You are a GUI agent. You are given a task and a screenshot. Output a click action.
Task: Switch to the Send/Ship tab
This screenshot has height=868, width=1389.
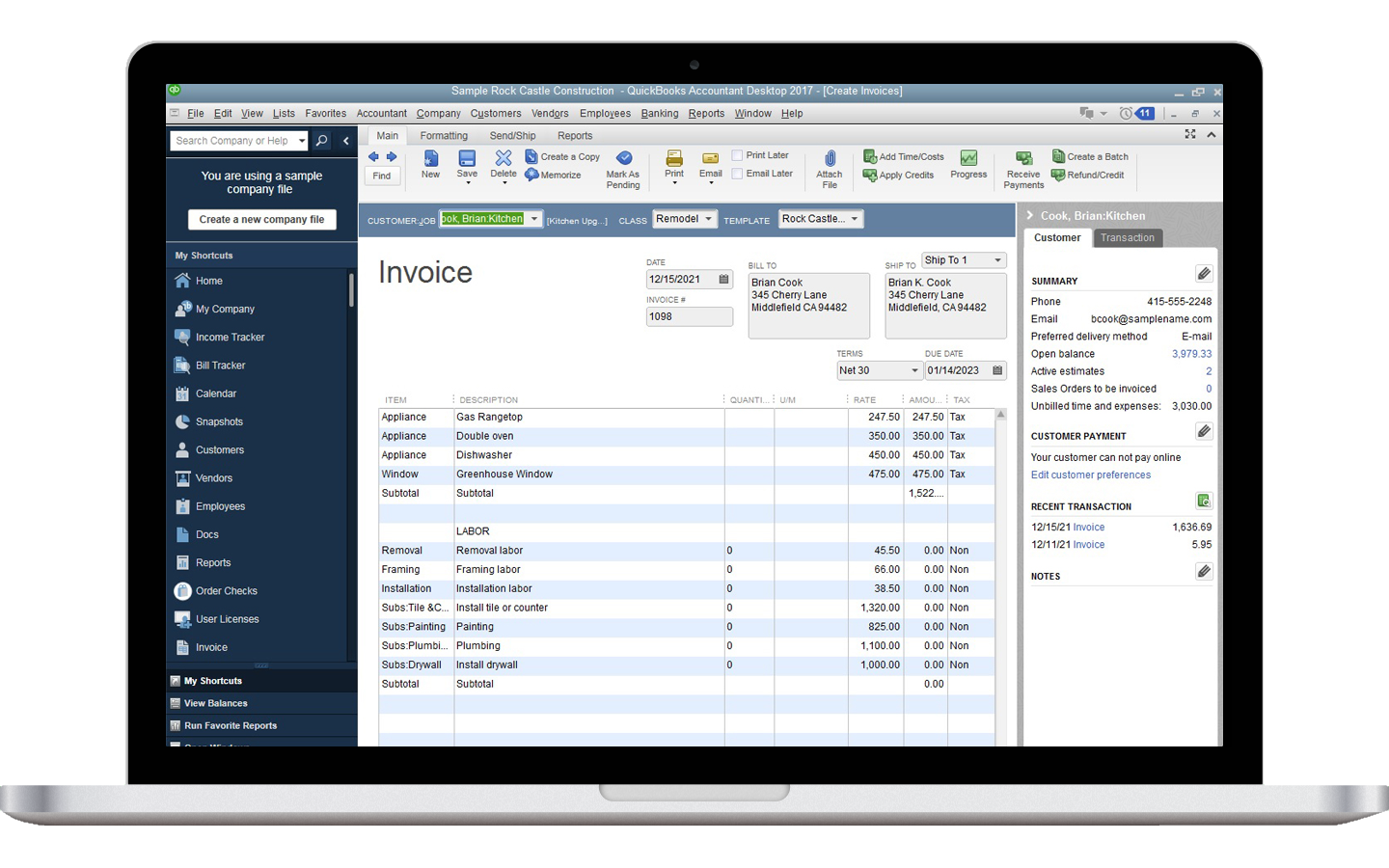[512, 136]
